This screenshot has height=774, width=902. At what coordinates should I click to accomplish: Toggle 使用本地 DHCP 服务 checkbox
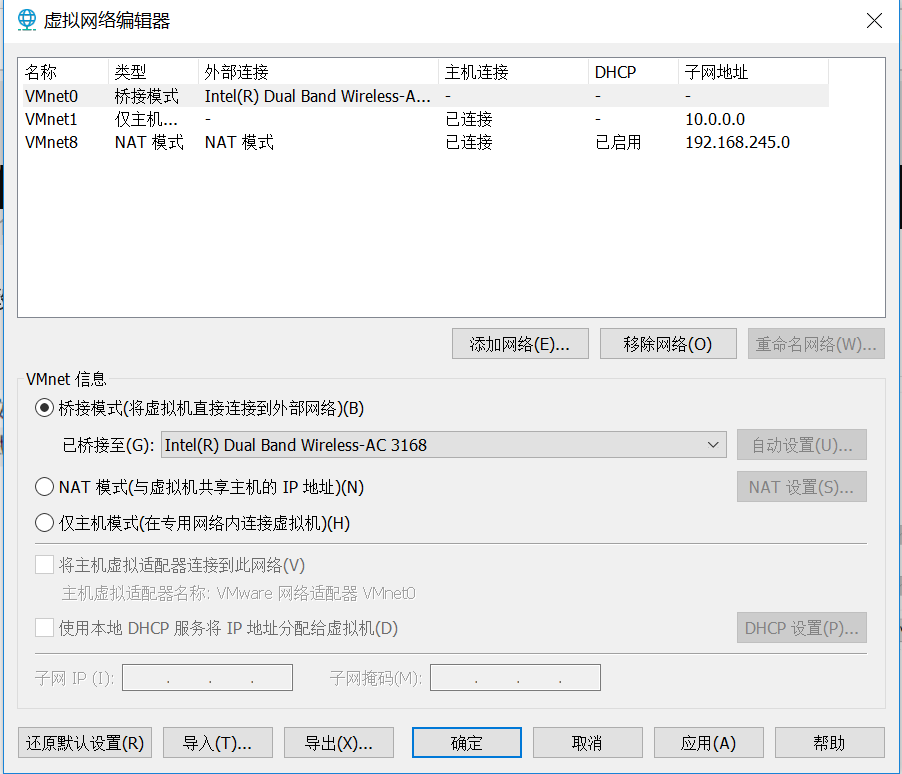(x=44, y=628)
